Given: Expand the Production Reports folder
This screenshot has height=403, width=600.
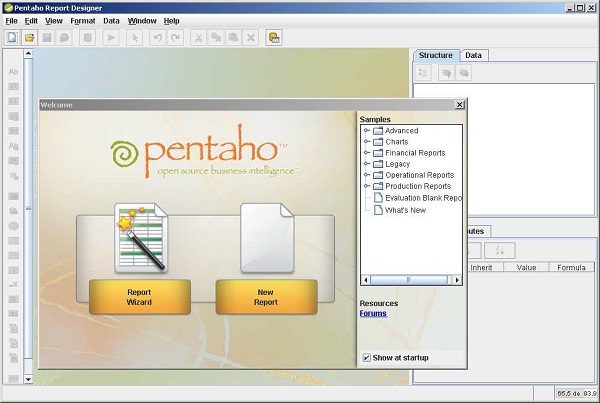Looking at the screenshot, I should coord(367,186).
